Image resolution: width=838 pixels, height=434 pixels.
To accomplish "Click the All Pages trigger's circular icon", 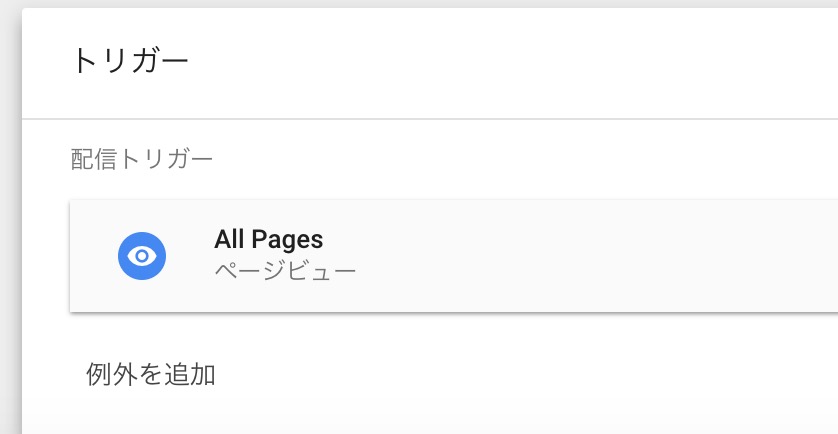I will (x=142, y=256).
